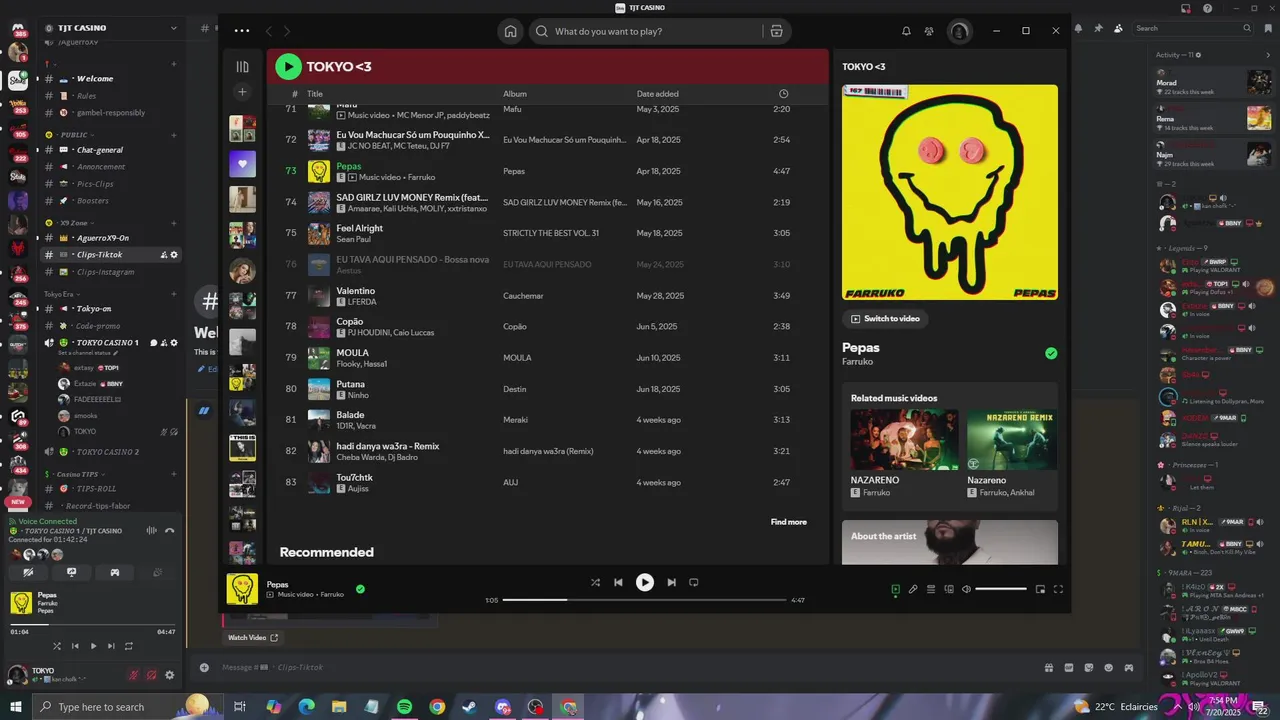Screen dimensions: 1280x720
Task: Open Connect to a device icon
Action: click(949, 589)
